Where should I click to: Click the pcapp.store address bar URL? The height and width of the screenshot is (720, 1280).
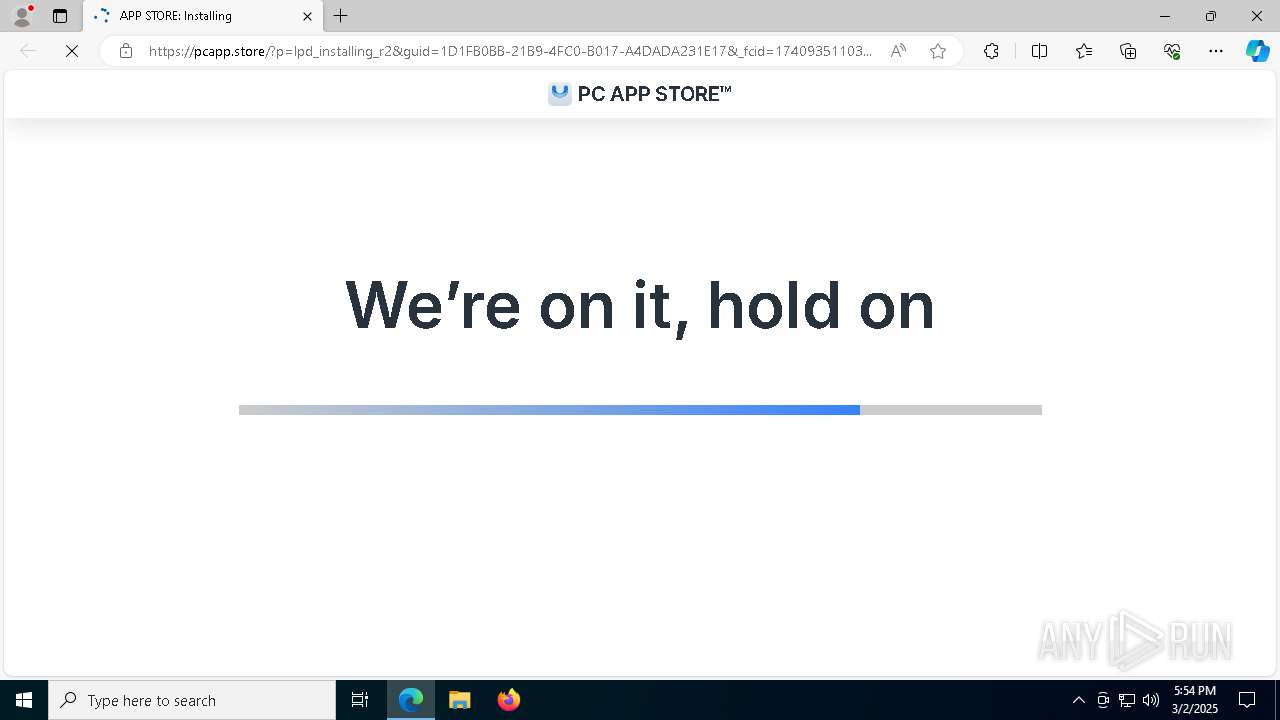point(510,51)
